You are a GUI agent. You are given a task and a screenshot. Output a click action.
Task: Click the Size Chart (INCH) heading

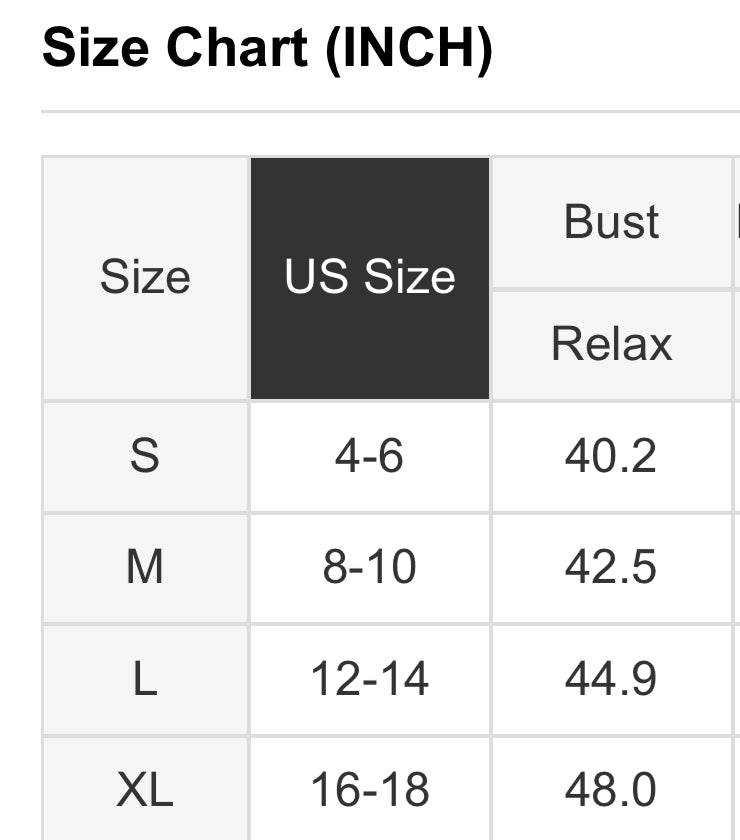267,48
